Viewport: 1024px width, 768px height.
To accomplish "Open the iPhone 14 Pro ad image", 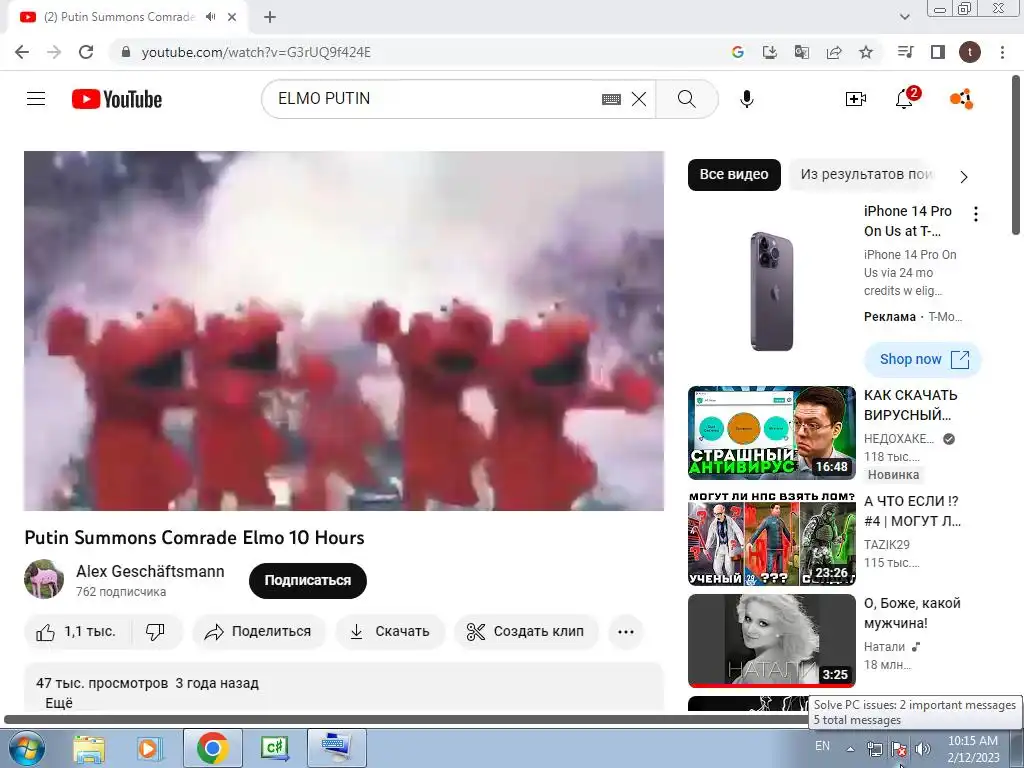I will [x=772, y=291].
